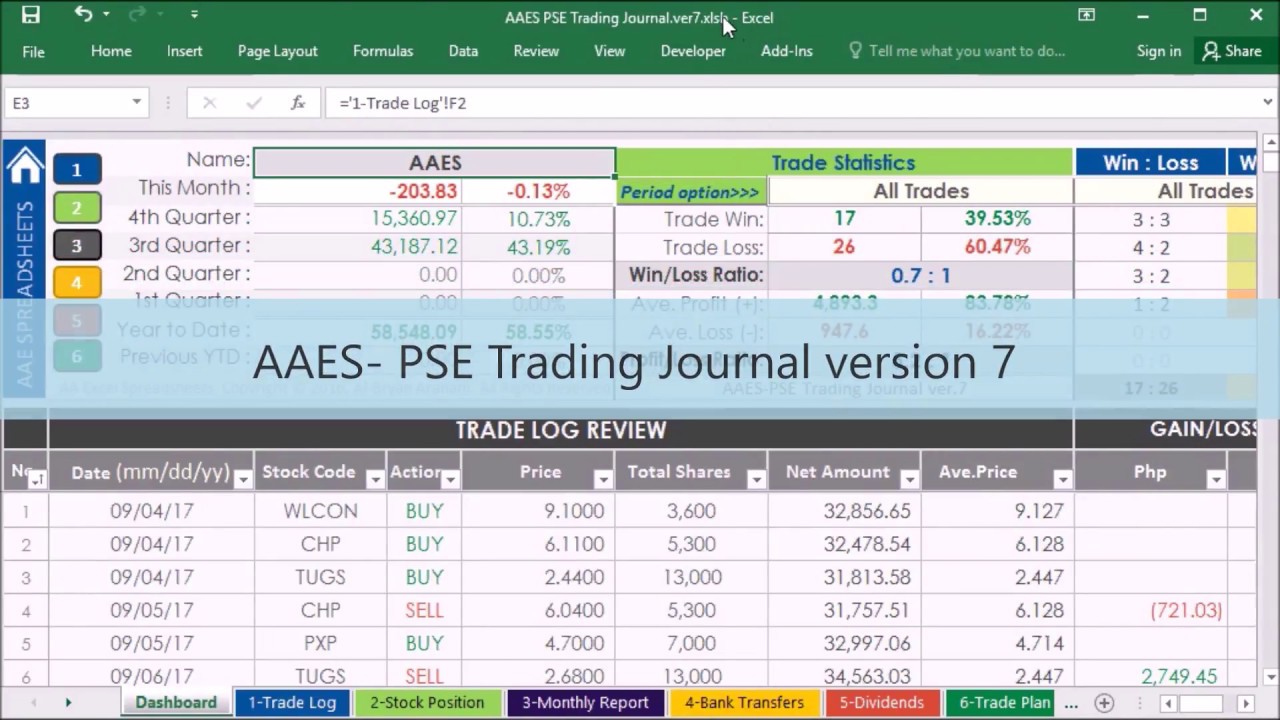
Task: Open the Ave.Price filter dropdown
Action: [1062, 480]
